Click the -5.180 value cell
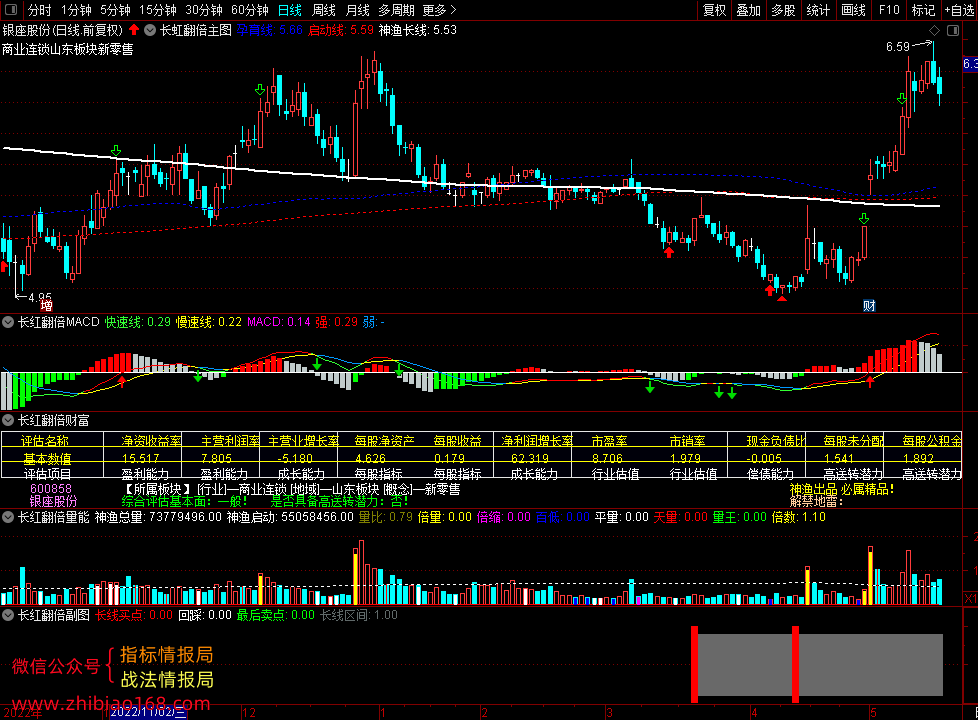Viewport: 978px width, 720px height. (296, 458)
